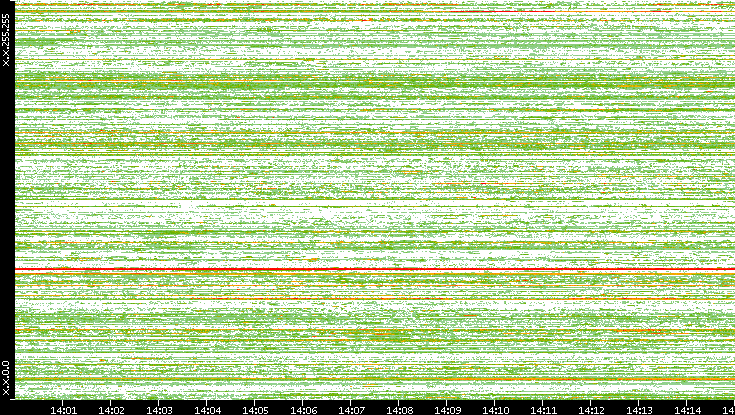Image resolution: width=735 pixels, height=415 pixels.
Task: Click the 14:13 time label
Action: tap(639, 410)
